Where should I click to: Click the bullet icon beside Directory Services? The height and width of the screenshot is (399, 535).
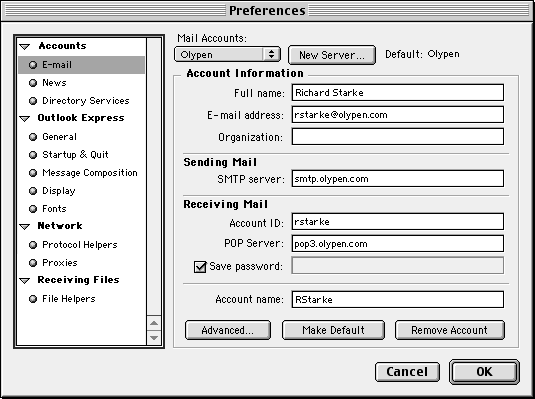coord(33,101)
